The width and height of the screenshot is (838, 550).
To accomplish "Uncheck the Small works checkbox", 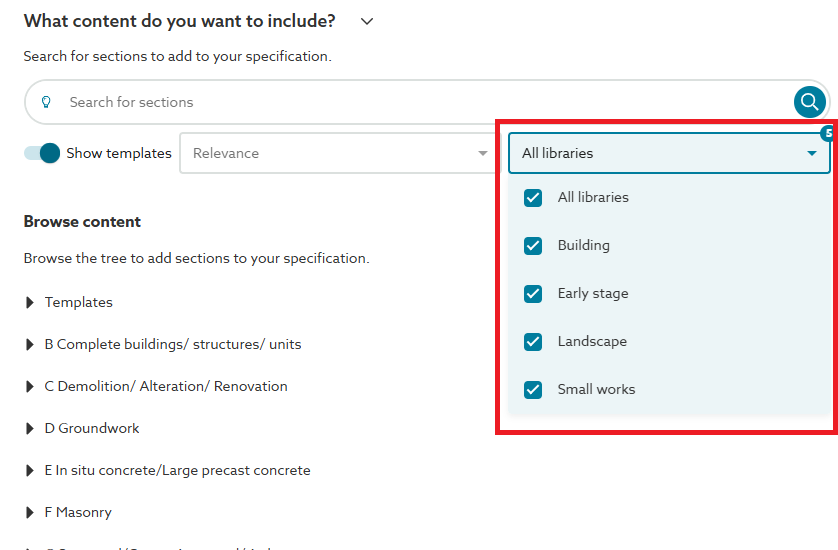I will point(533,390).
